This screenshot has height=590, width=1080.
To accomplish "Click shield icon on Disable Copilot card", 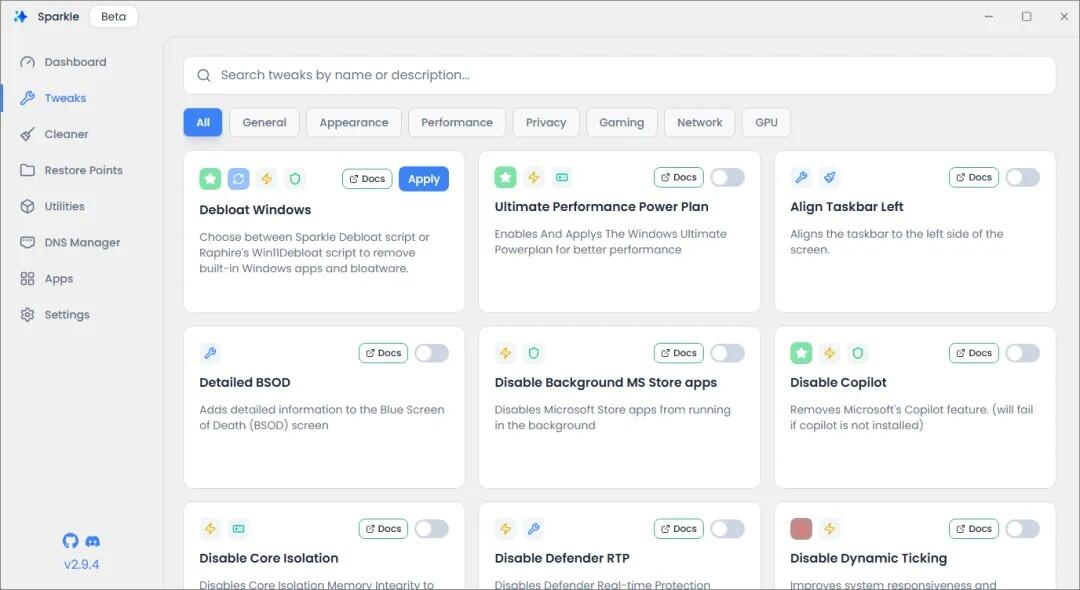I will pyautogui.click(x=858, y=353).
